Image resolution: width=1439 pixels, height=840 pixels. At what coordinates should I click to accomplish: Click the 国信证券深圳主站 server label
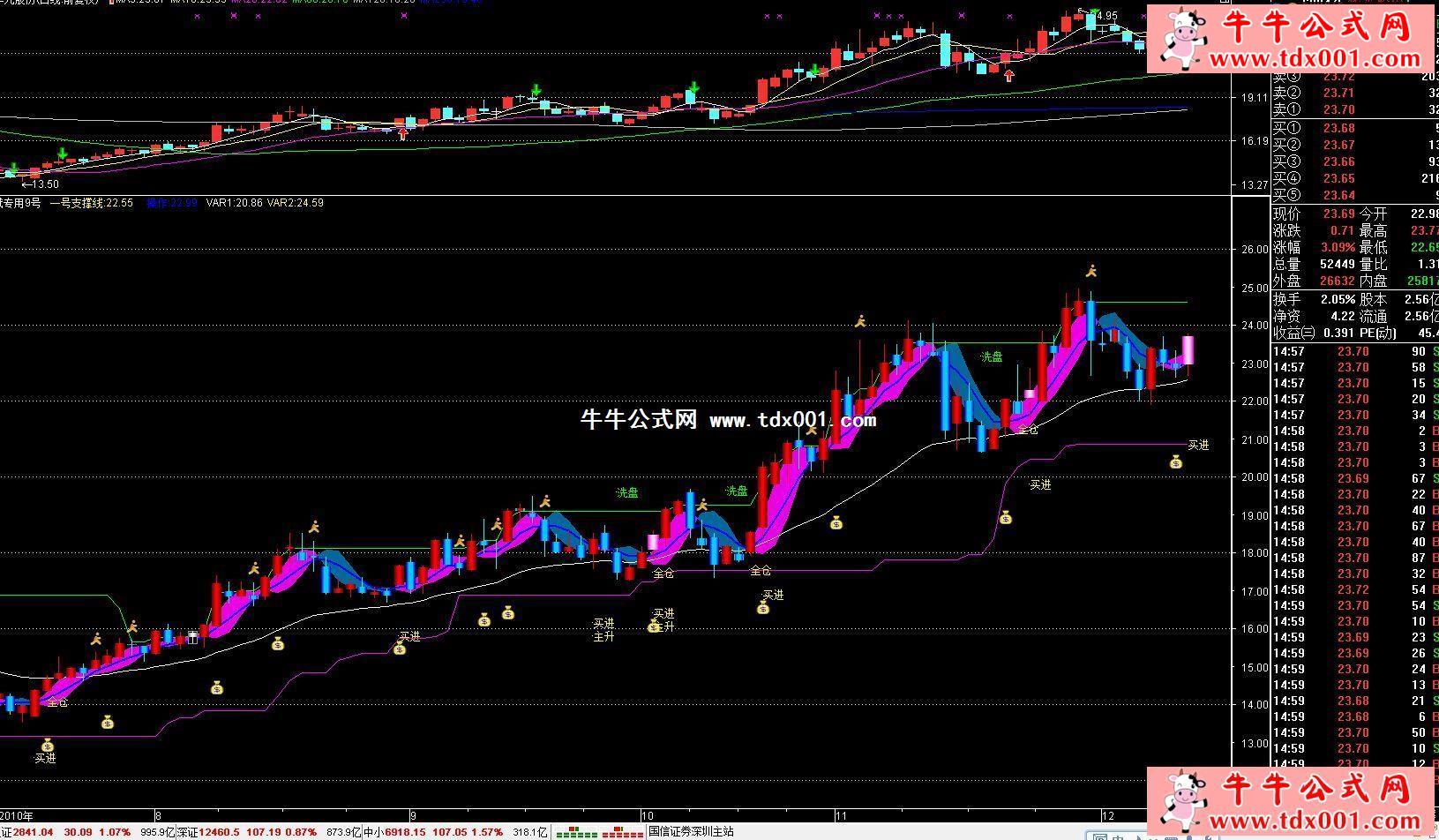(691, 831)
